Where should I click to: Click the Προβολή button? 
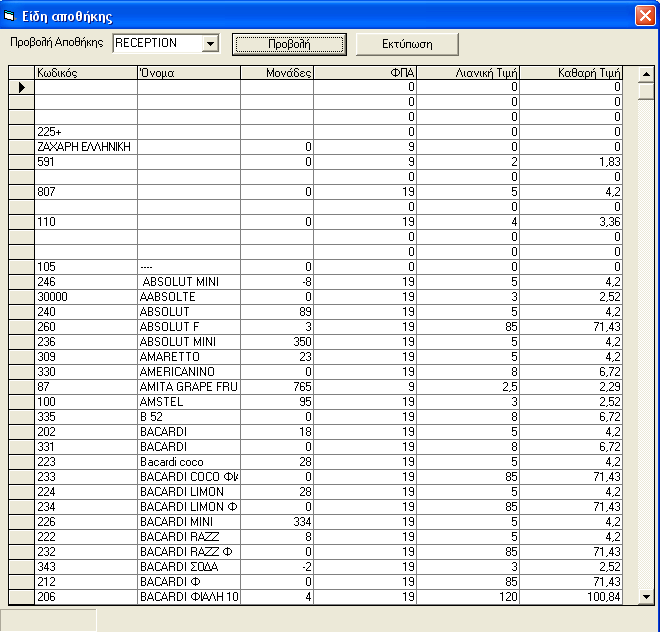[289, 44]
